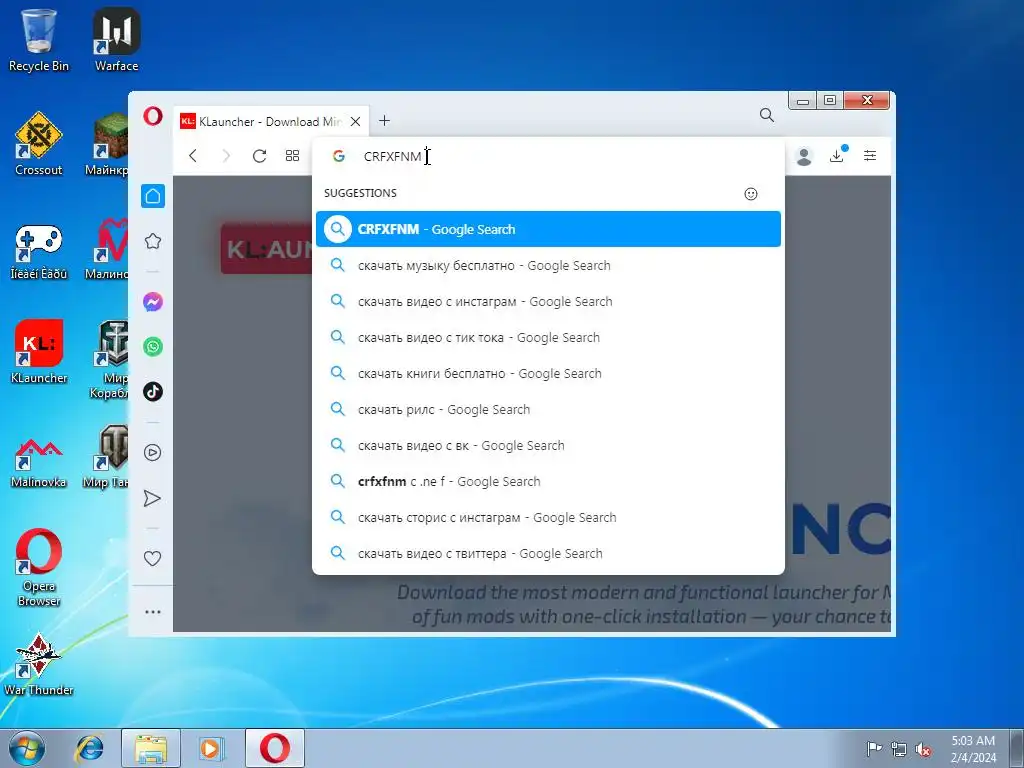This screenshot has width=1024, height=768.
Task: Open TikTok in Opera sidebar
Action: click(153, 392)
